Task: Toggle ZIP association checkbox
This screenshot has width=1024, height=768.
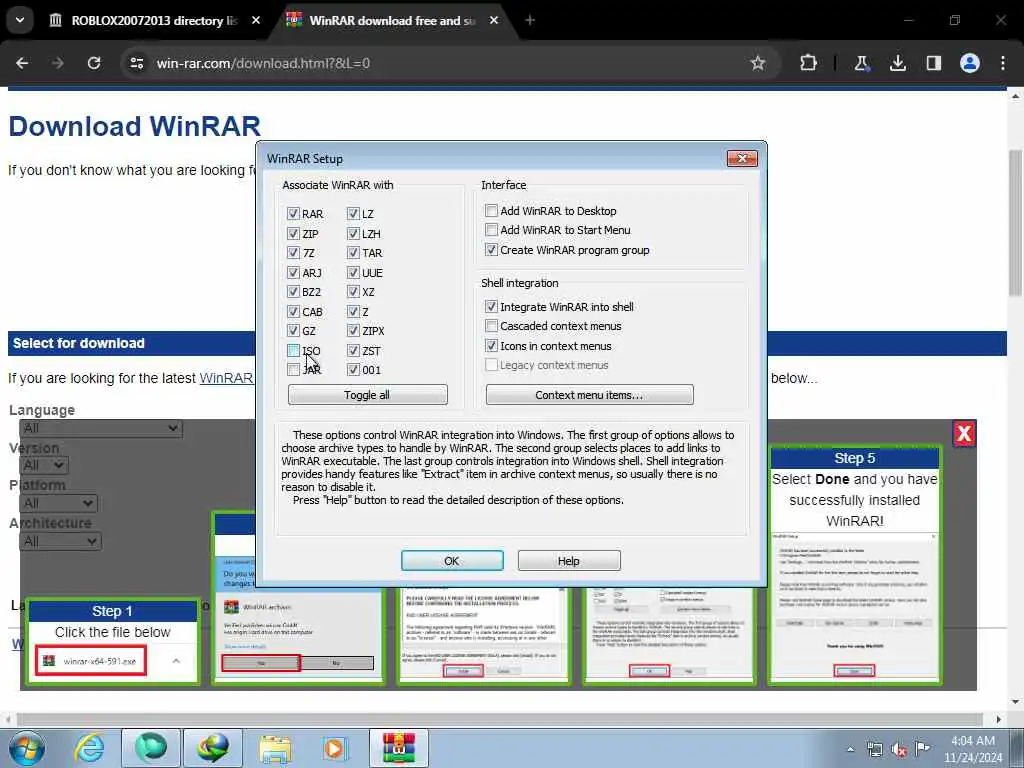Action: pos(293,233)
